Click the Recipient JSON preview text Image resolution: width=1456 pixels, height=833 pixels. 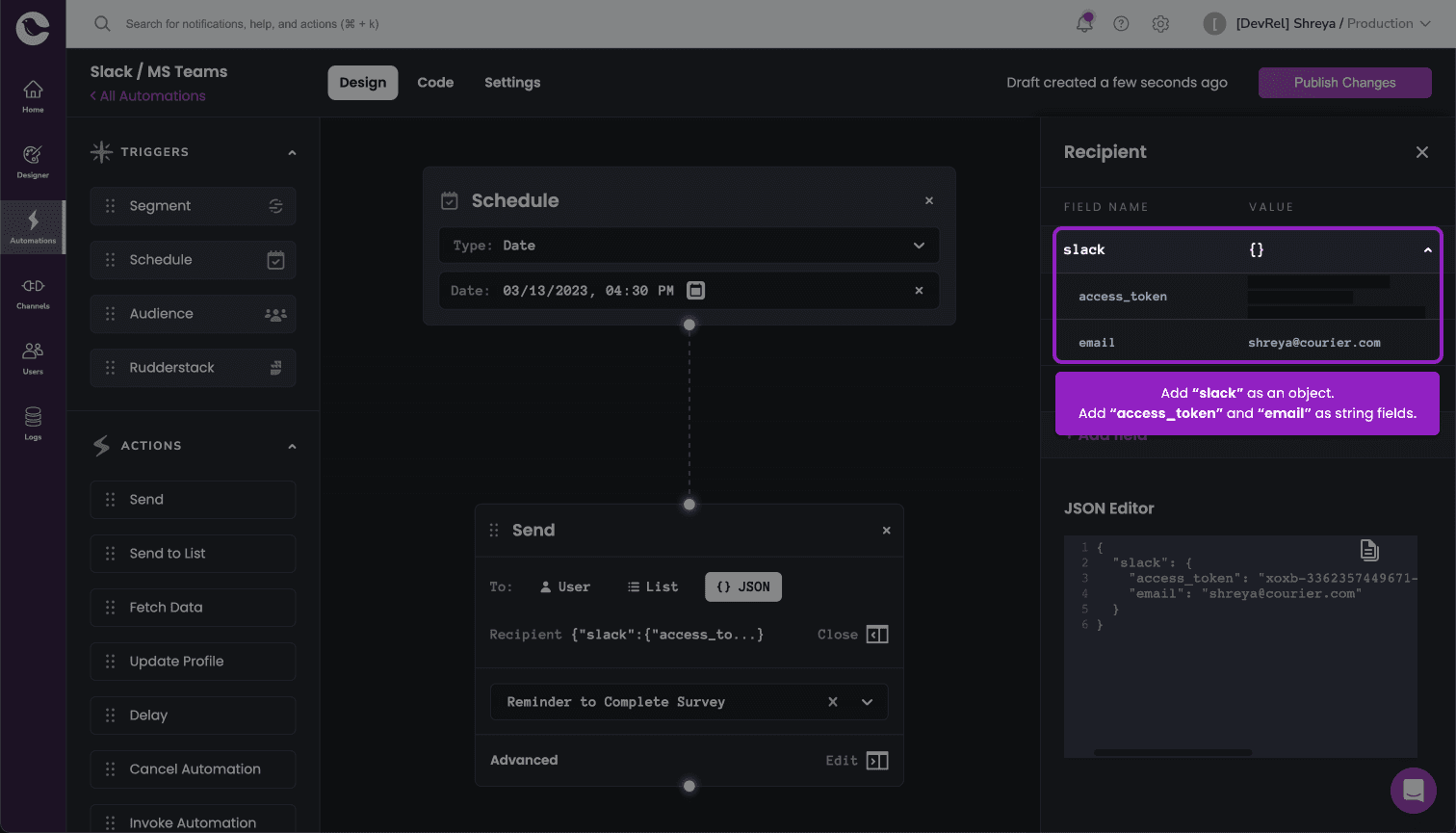(x=667, y=635)
